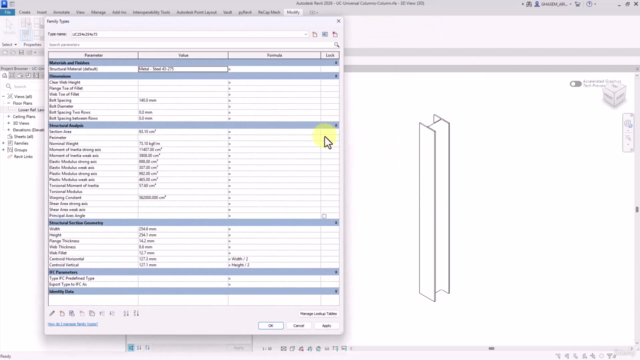Image resolution: width=640 pixels, height=360 pixels.
Task: Collapse the Structural Analysis section
Action: 336,126
